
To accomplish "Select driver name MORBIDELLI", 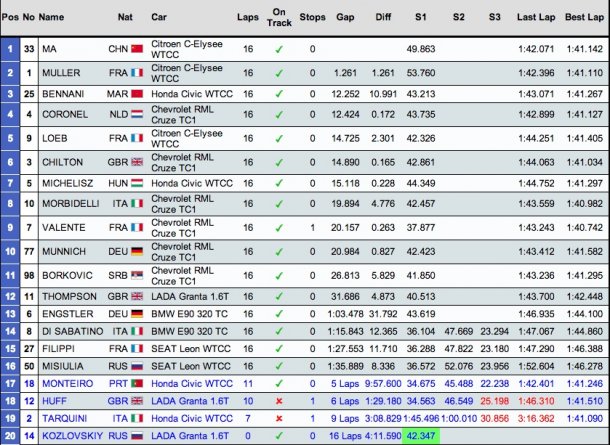I will (70, 203).
